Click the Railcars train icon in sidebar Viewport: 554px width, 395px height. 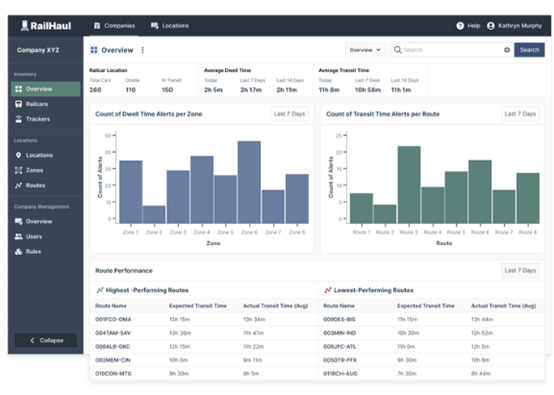coord(18,104)
